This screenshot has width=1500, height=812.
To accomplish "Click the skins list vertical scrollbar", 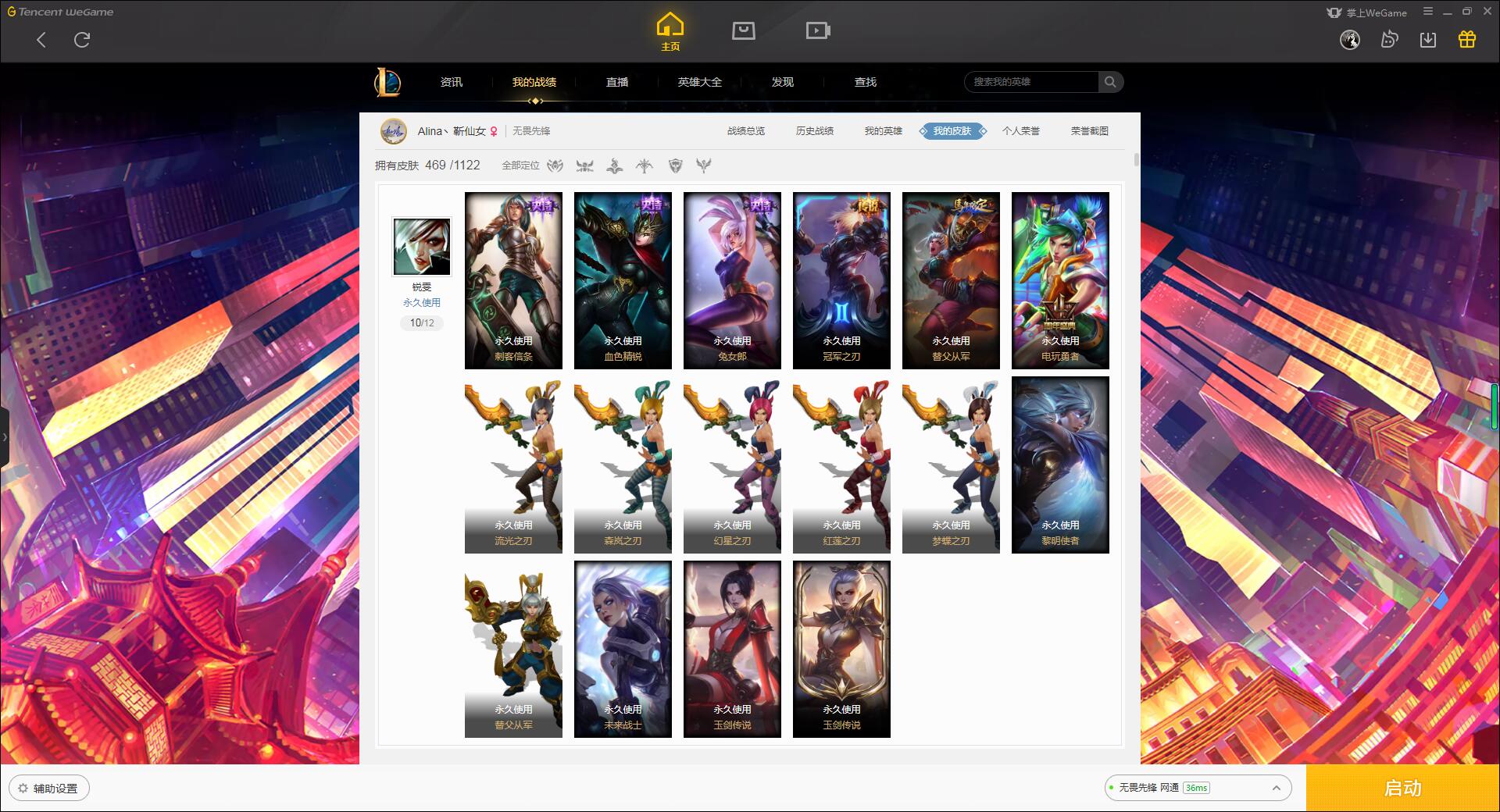I will pos(1136,160).
